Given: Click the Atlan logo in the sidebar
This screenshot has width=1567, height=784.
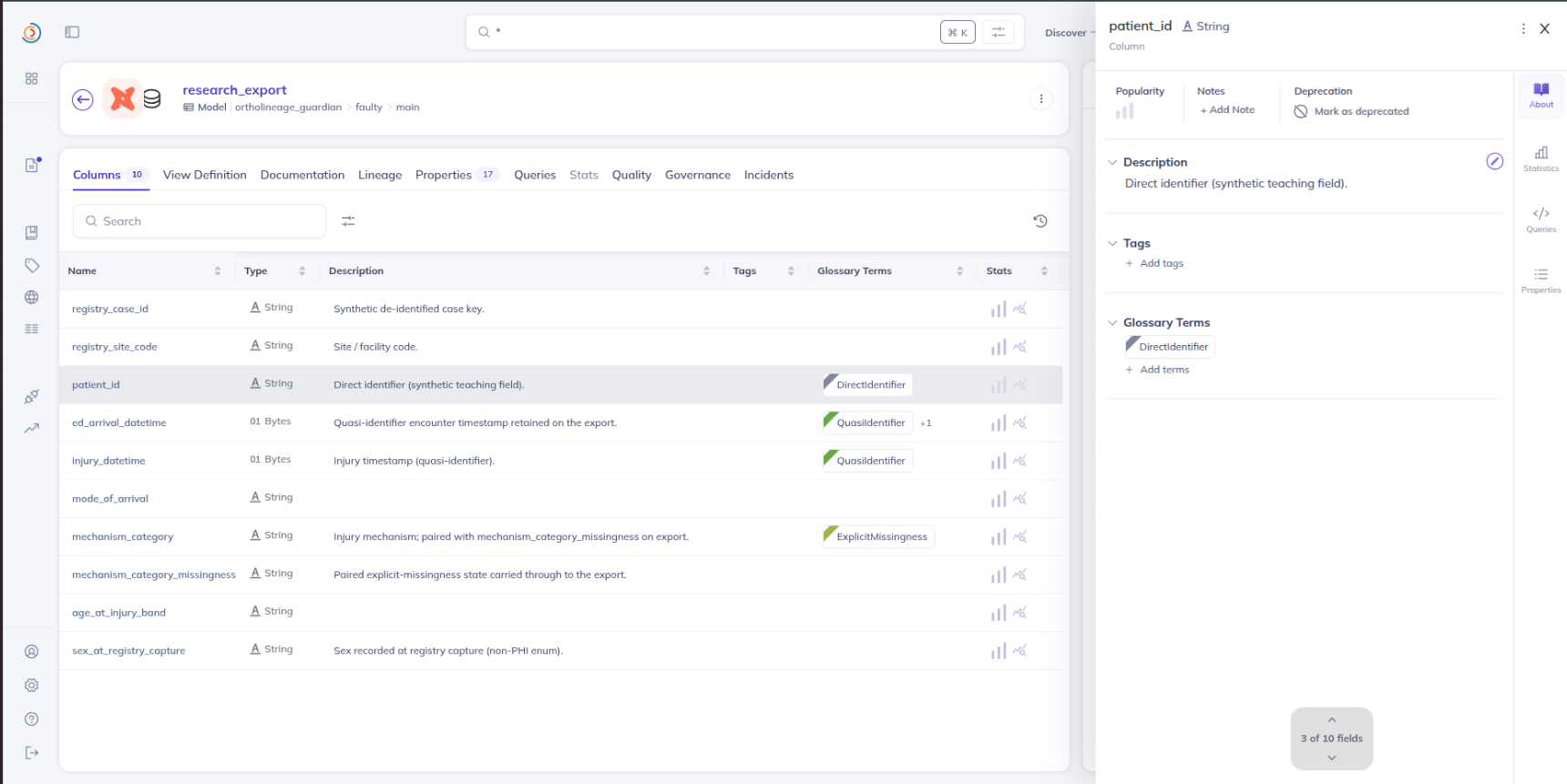Looking at the screenshot, I should 31,33.
